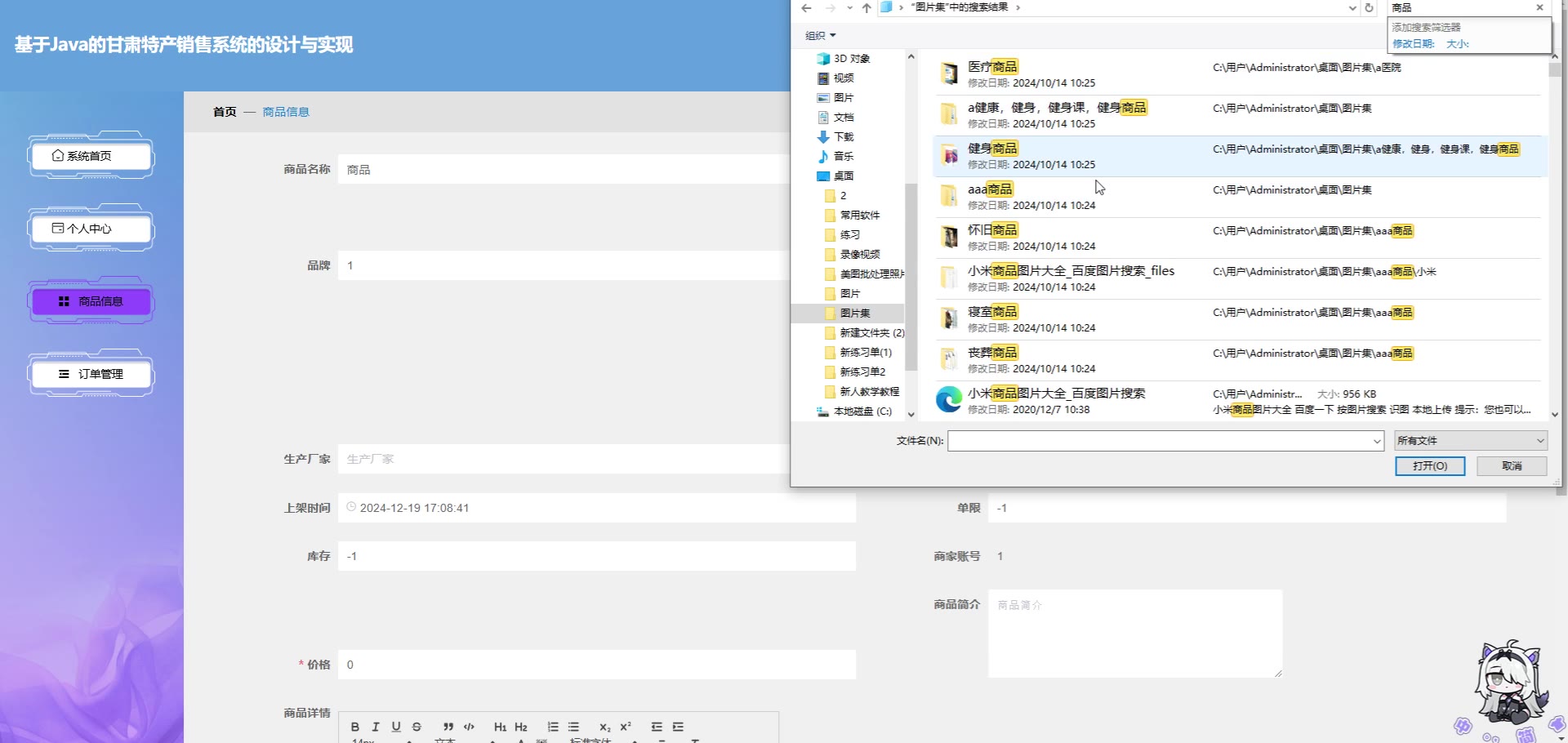Apply H1 heading style
Screen dimensions: 1568x743
tap(500, 727)
